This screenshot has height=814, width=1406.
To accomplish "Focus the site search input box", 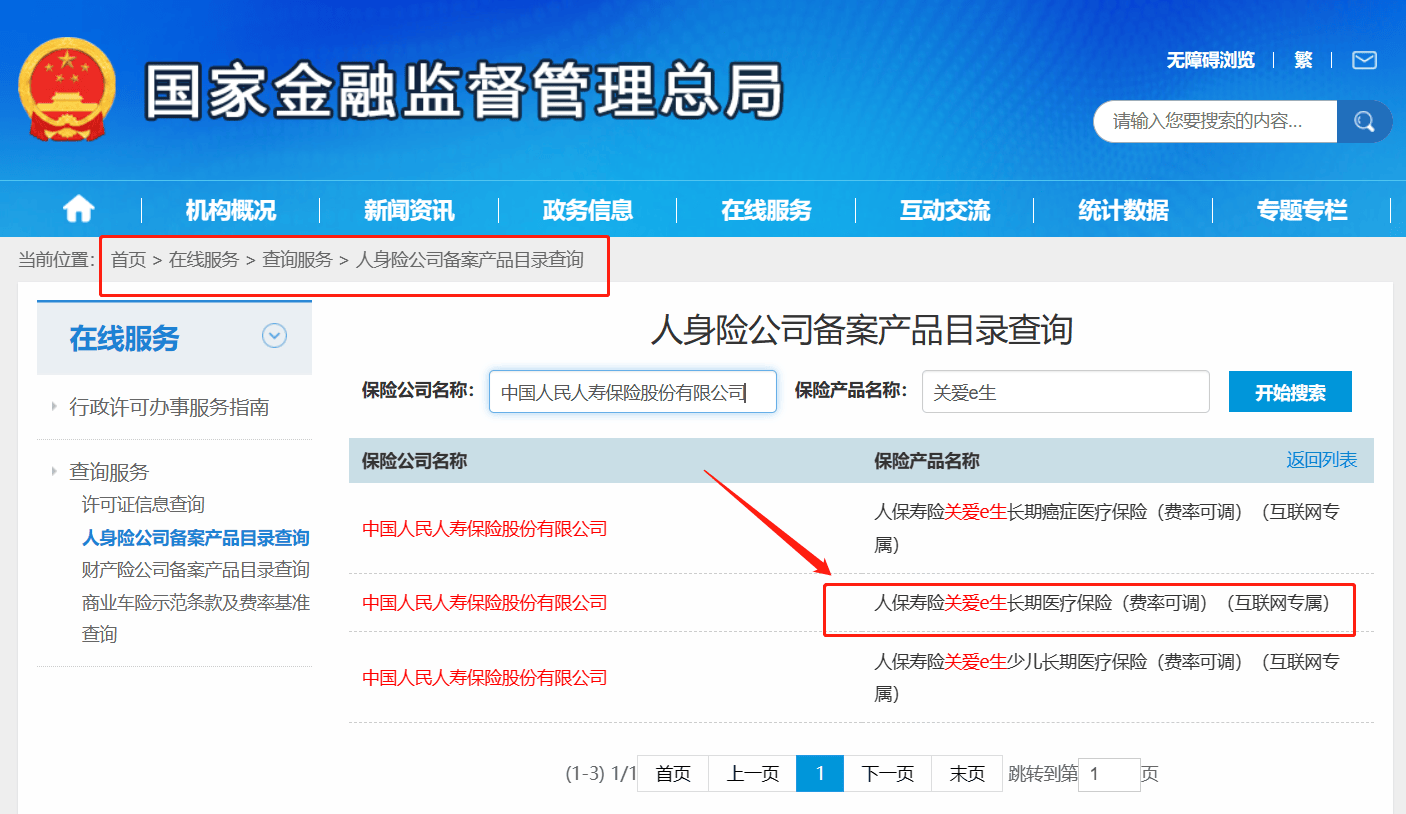I will [1215, 122].
